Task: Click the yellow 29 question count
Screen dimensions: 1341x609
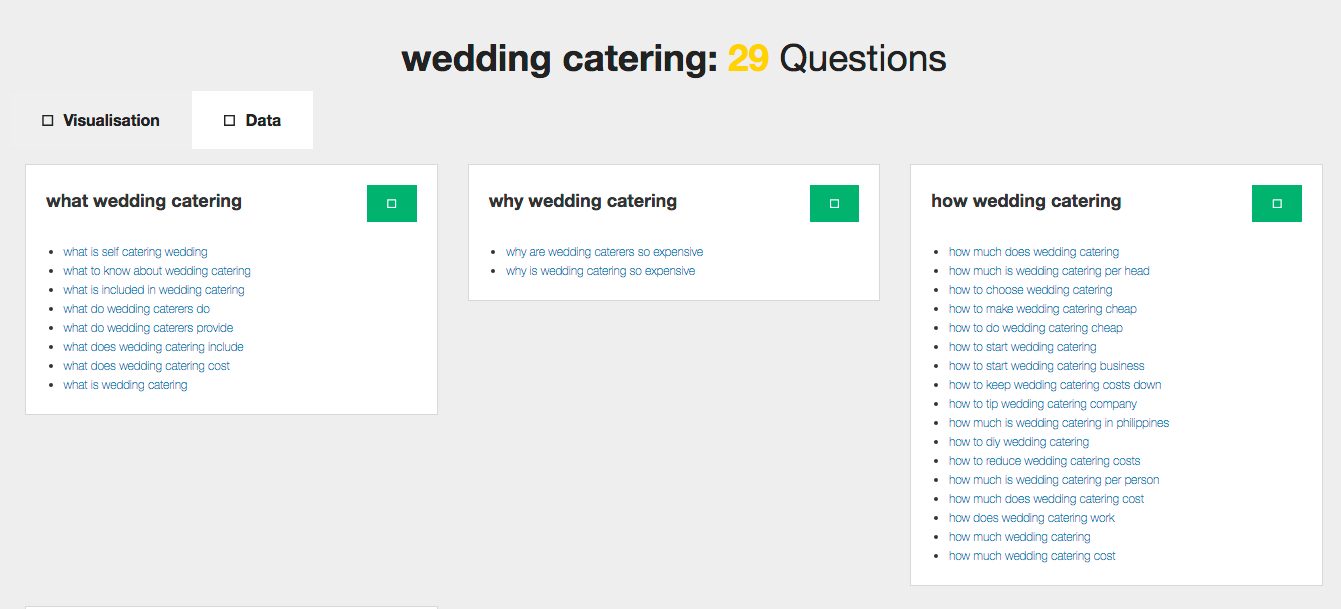Action: click(748, 58)
